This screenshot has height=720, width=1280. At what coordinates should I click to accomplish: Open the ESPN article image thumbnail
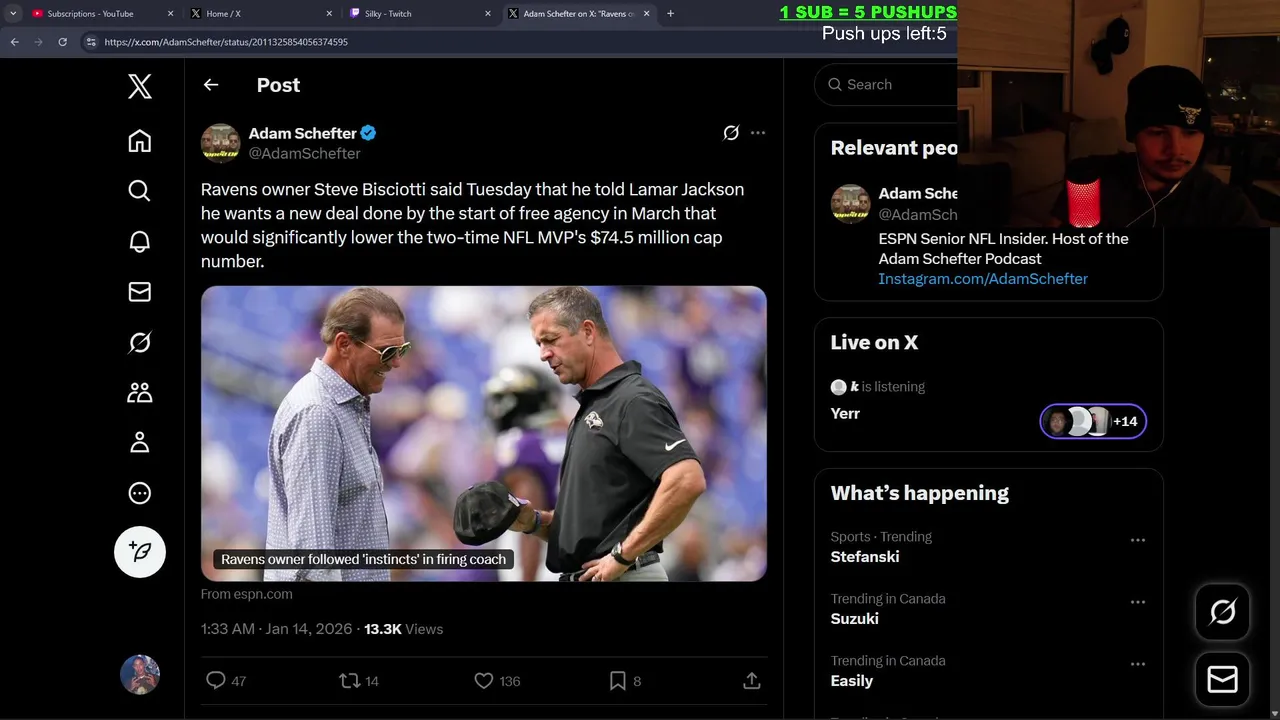click(484, 433)
